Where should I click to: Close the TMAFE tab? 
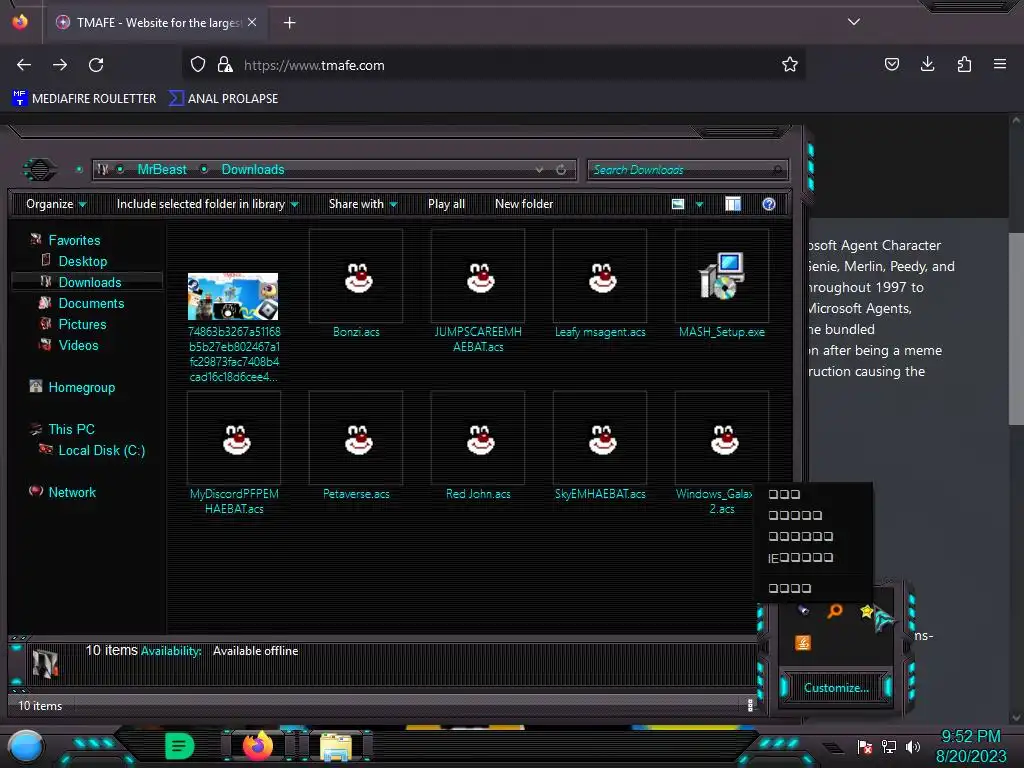[252, 22]
